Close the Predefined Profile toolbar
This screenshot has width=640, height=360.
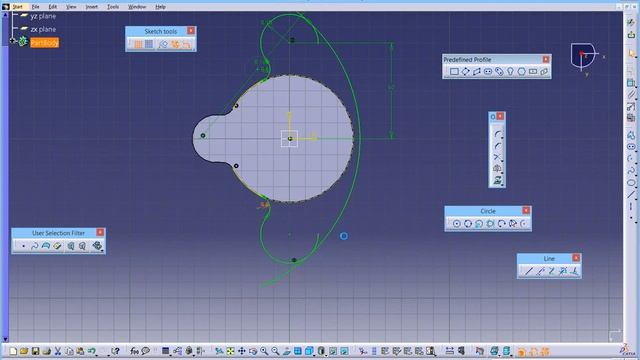546,59
